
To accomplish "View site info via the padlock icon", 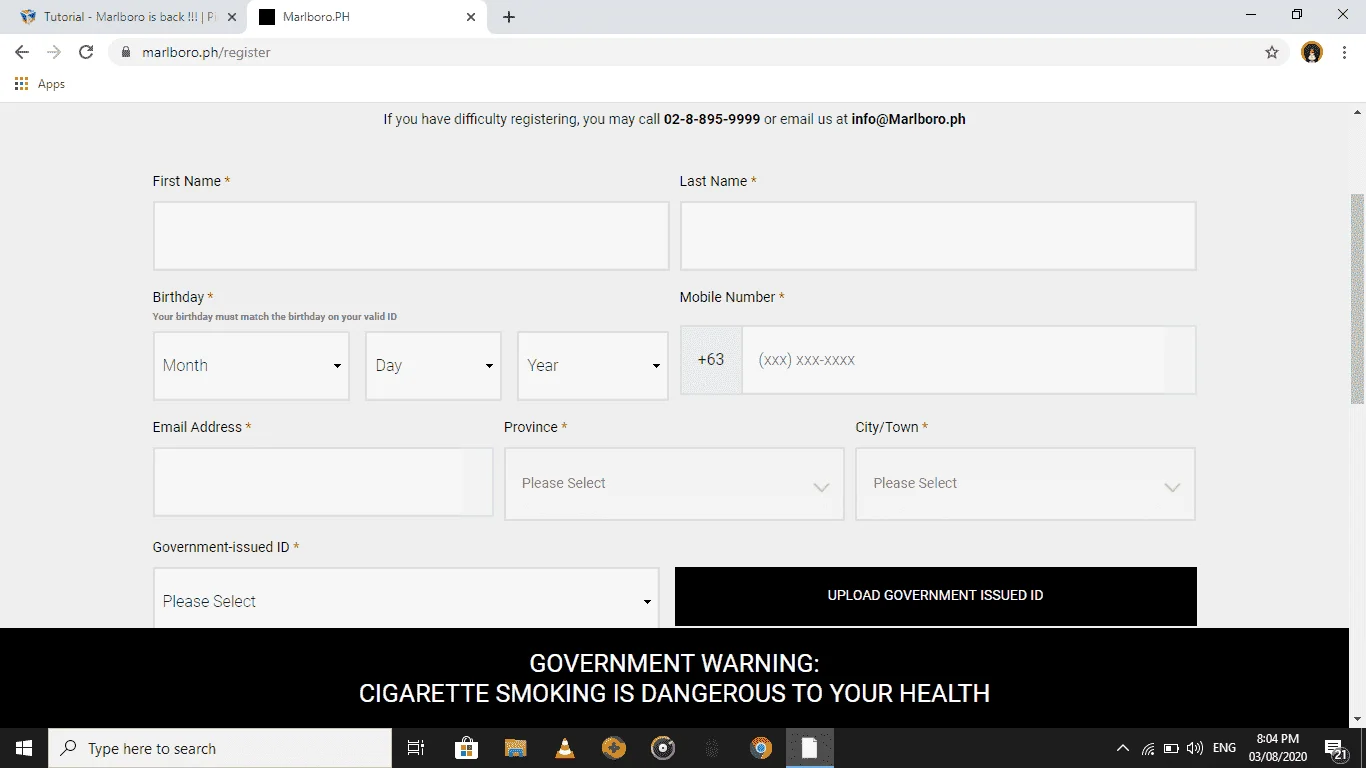I will pos(126,52).
